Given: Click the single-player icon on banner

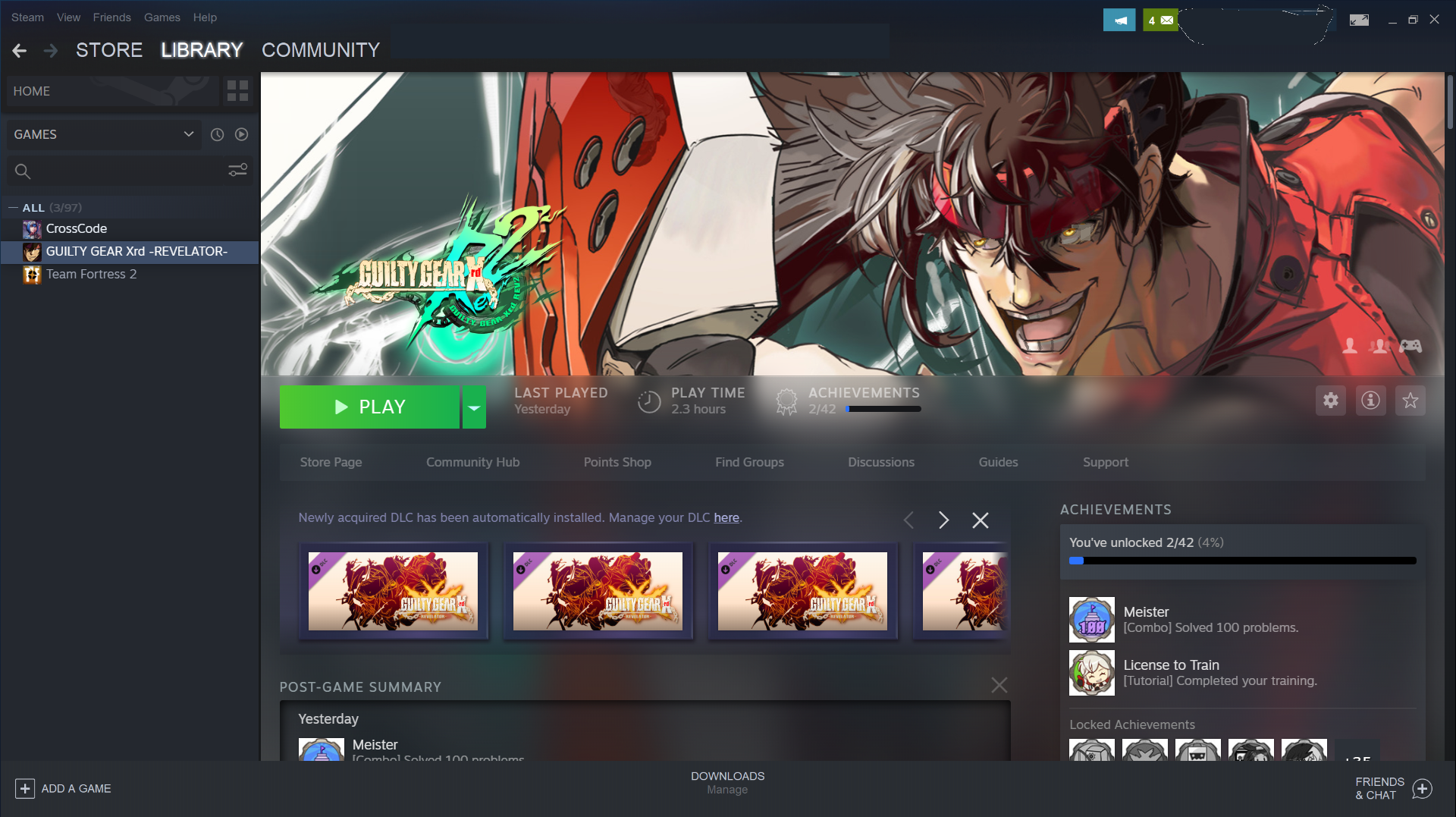Looking at the screenshot, I should coord(1350,346).
